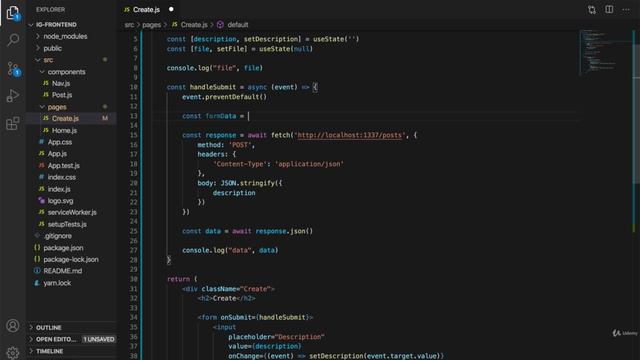This screenshot has height=360, width=640.
Task: Click the code minimap preview
Action: 598,52
